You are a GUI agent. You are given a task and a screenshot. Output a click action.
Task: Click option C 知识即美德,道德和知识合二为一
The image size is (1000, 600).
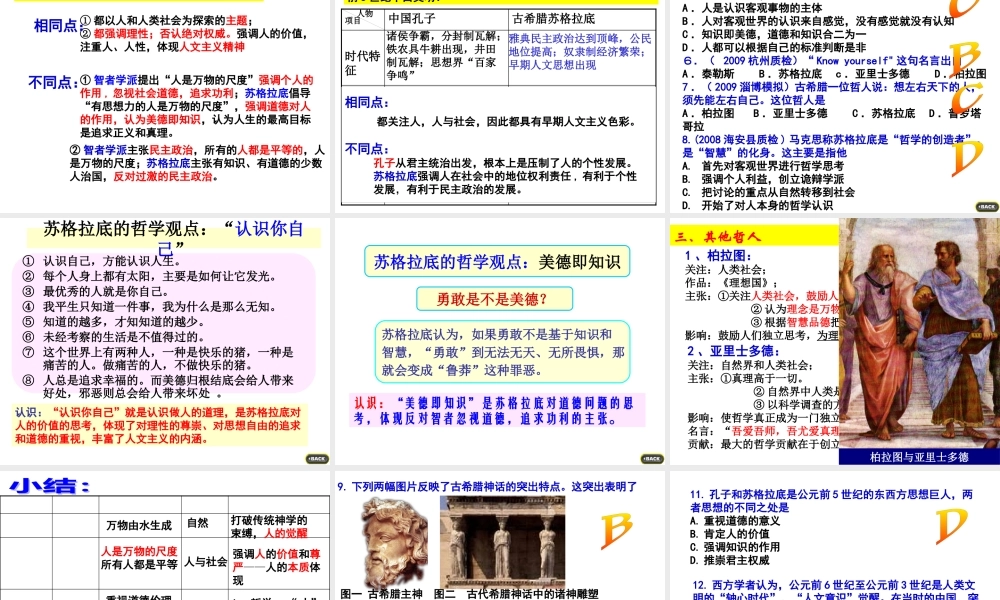pos(774,34)
